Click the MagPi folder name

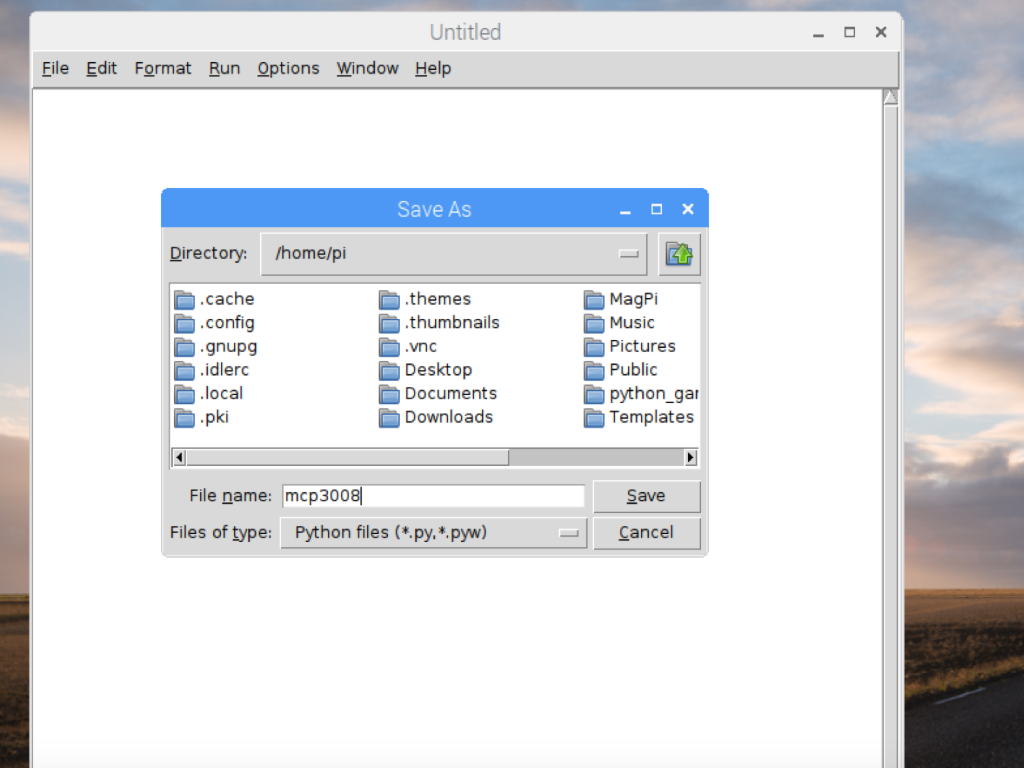(633, 299)
